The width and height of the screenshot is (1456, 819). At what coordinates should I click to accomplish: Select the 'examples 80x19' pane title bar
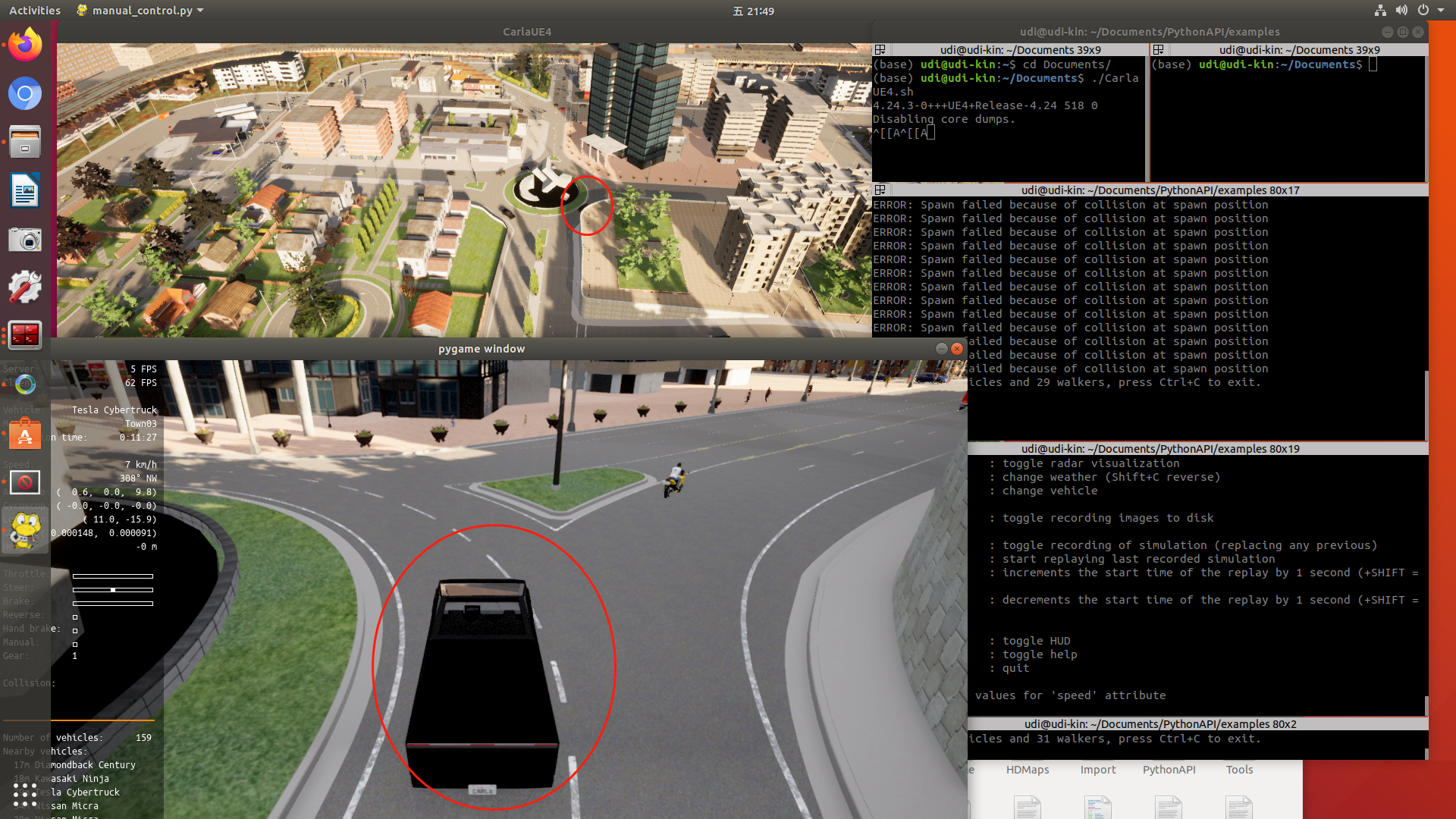click(x=1160, y=449)
